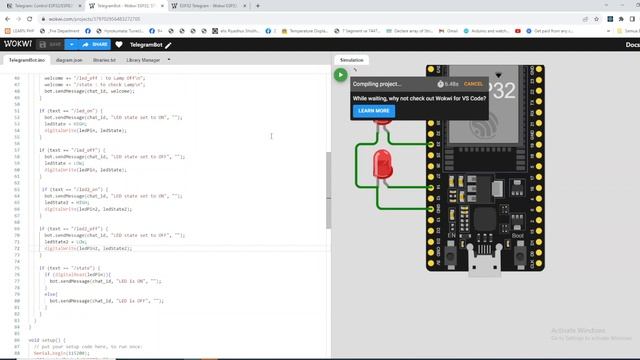Open the Library Manager tab
640x360 pixels.
[143, 60]
